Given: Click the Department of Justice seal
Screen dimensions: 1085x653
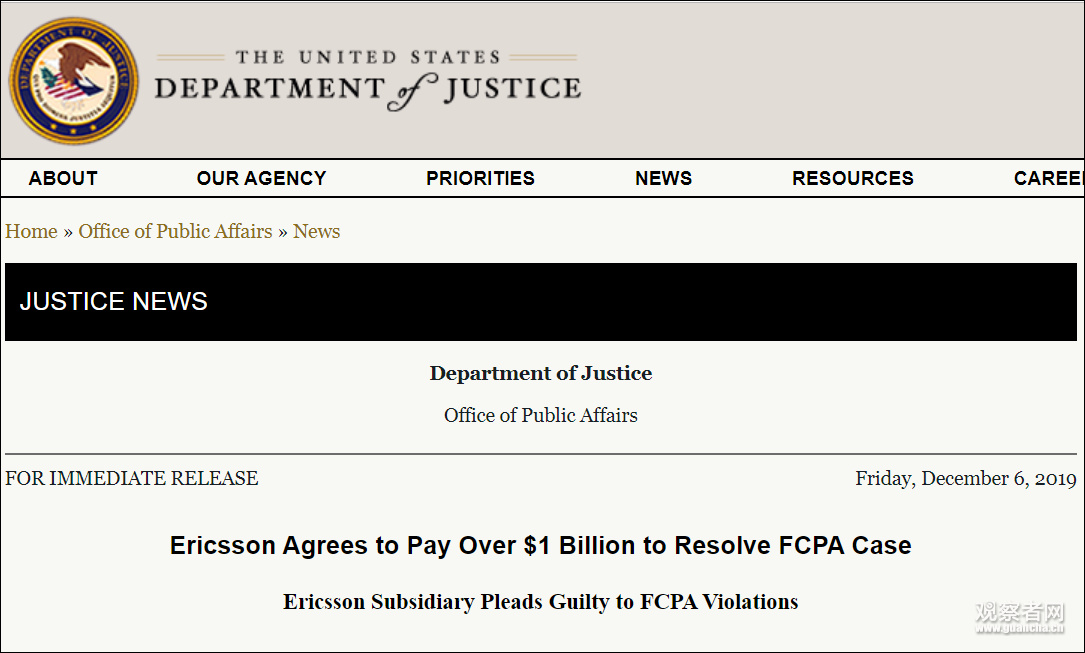Looking at the screenshot, I should click(73, 81).
